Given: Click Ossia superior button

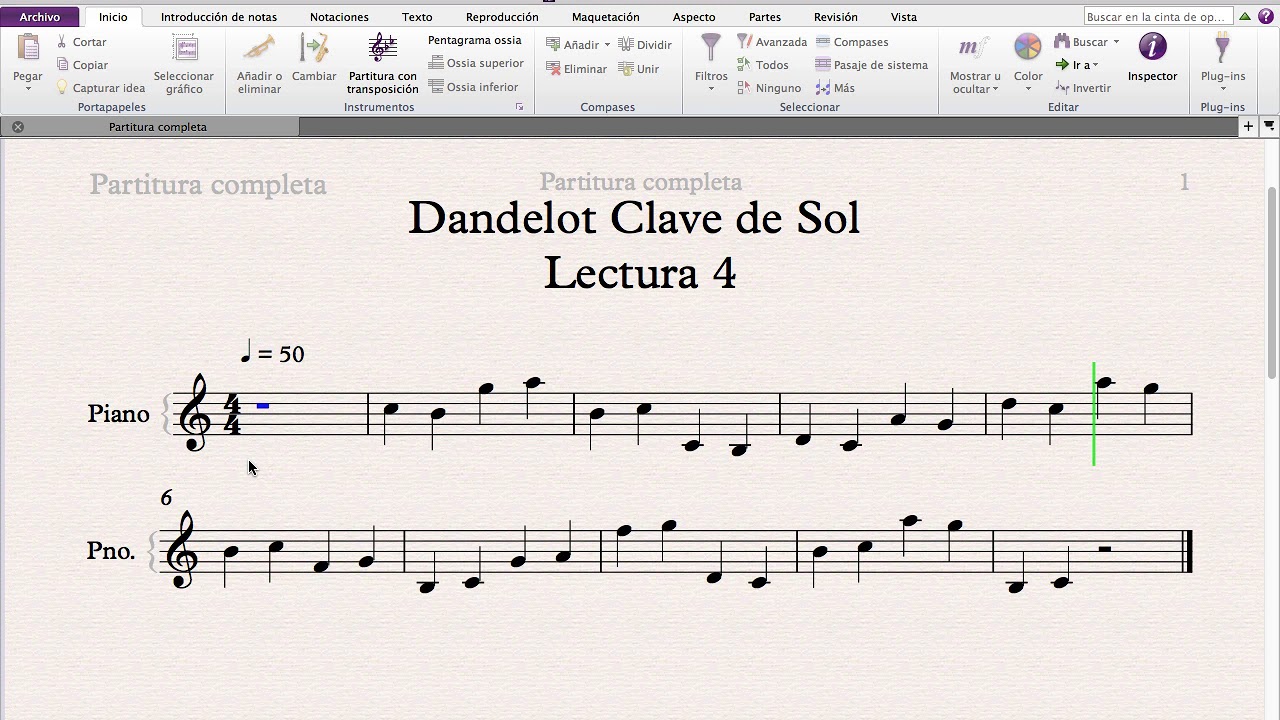Looking at the screenshot, I should 476,63.
